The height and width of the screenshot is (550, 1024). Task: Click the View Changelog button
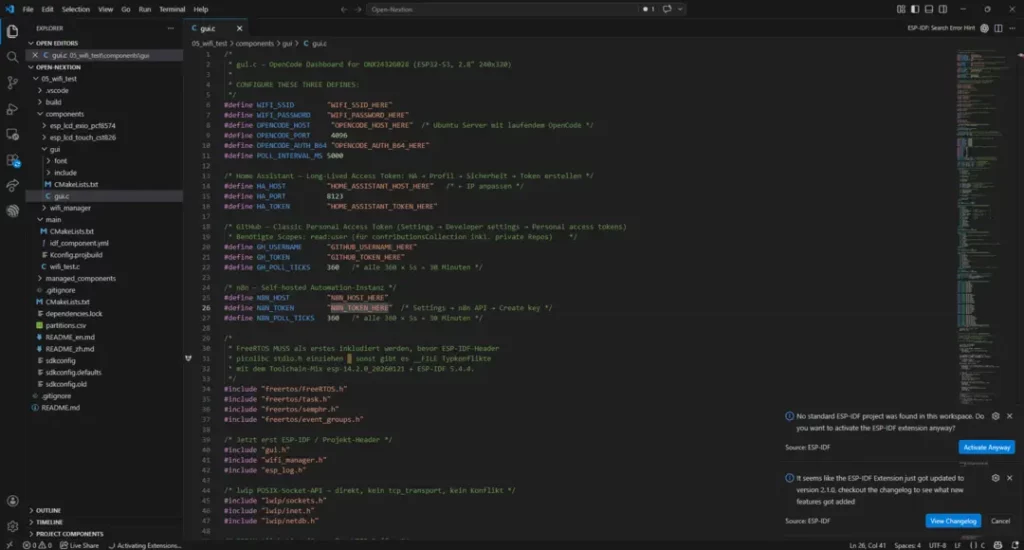953,521
